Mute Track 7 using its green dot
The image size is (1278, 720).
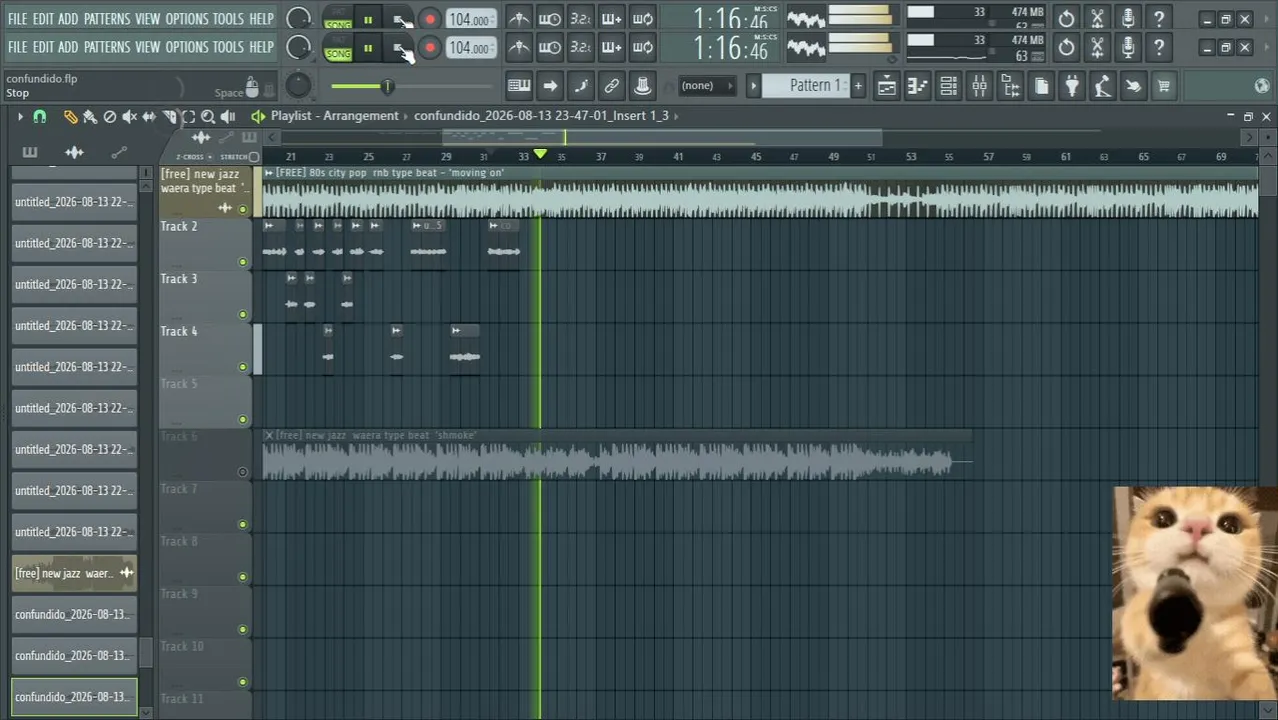click(243, 524)
